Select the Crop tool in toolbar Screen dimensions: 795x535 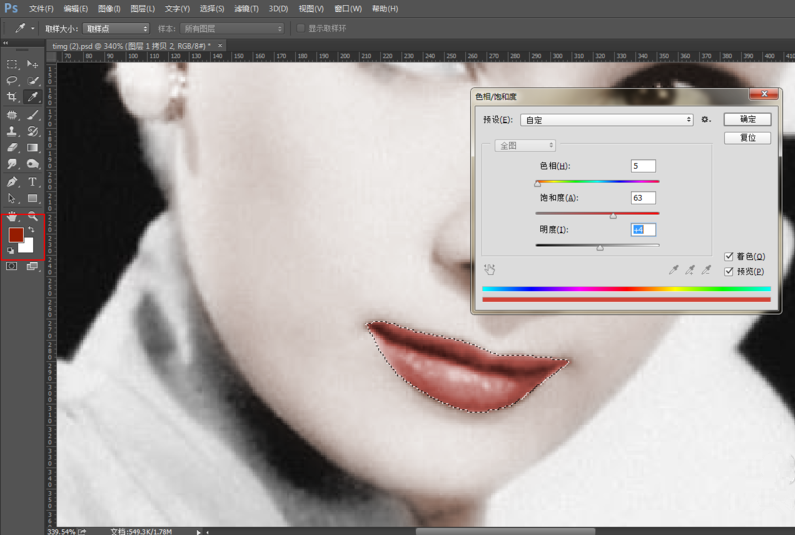coord(12,97)
